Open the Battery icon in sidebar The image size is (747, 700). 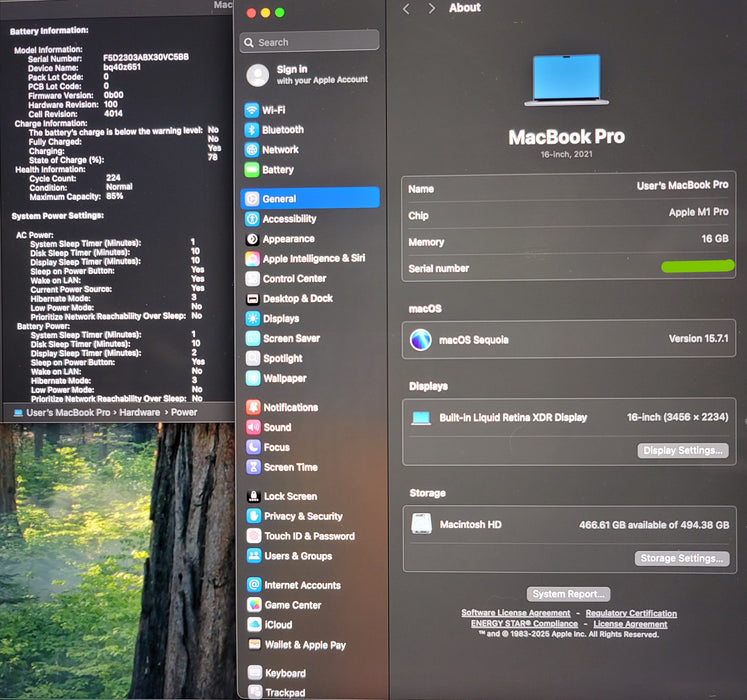click(x=252, y=170)
